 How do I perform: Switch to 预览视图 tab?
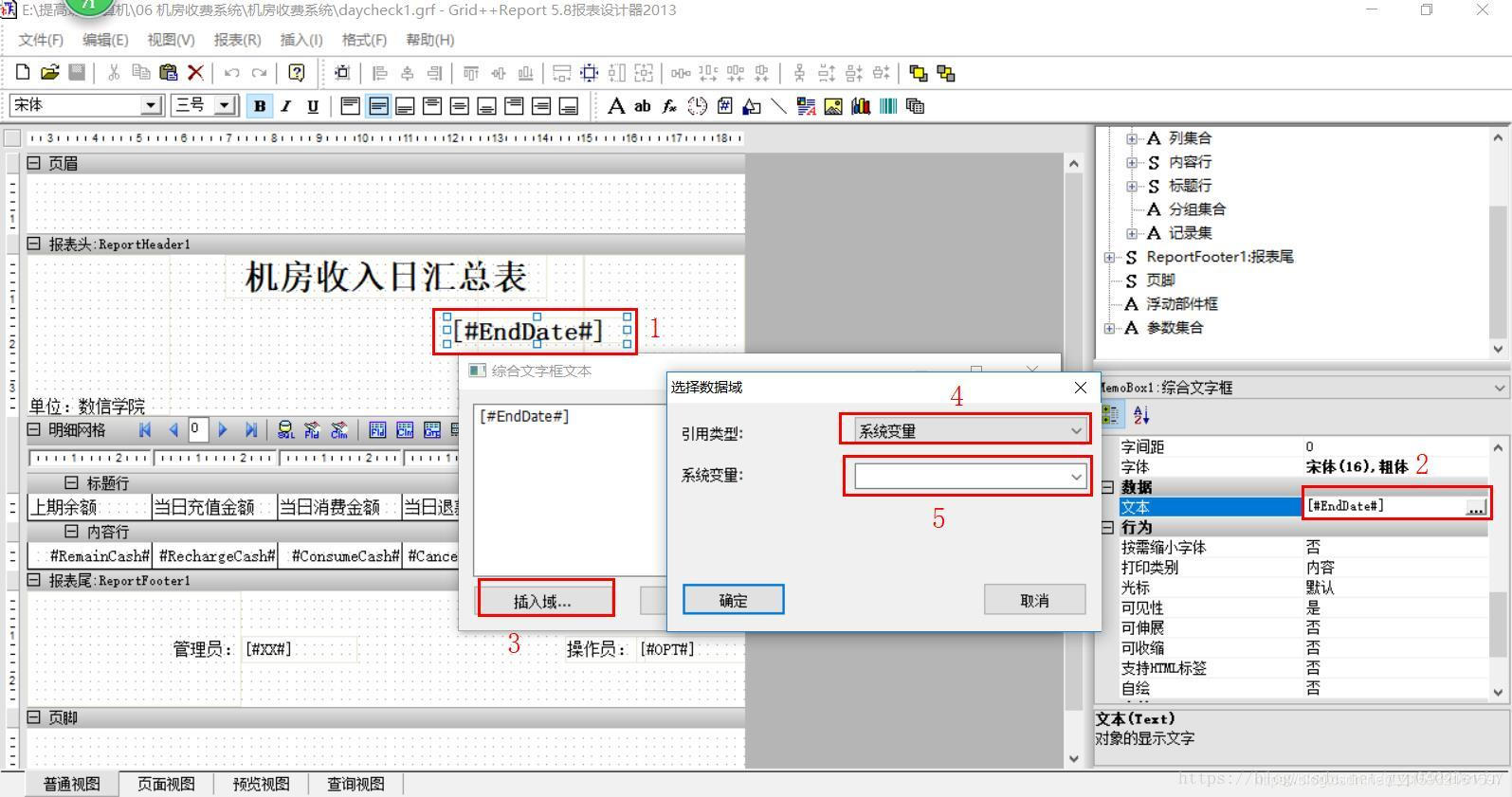(261, 784)
